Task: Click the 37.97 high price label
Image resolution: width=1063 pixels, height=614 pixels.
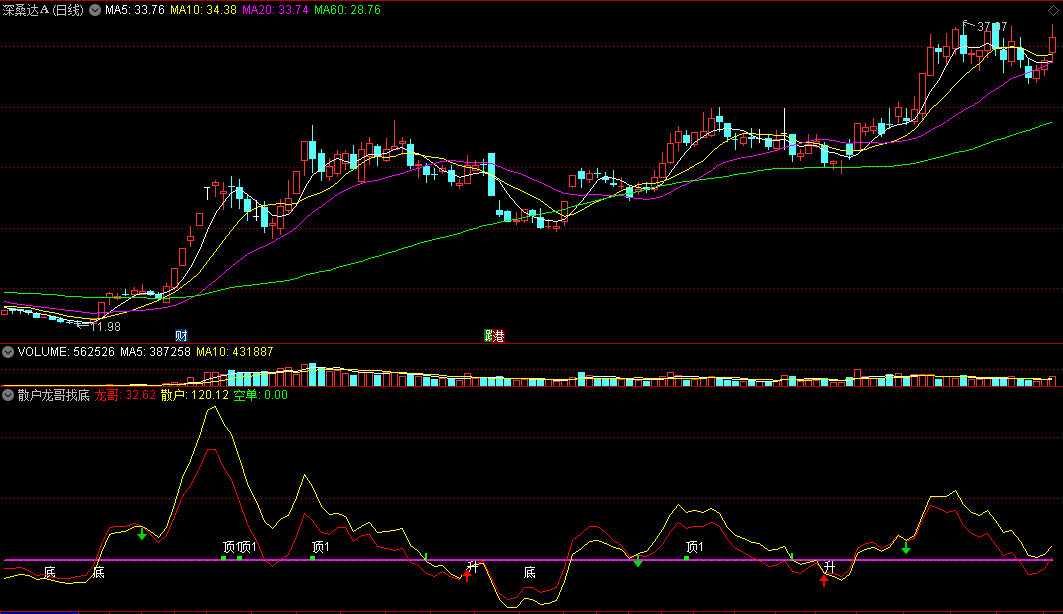Action: (x=992, y=26)
